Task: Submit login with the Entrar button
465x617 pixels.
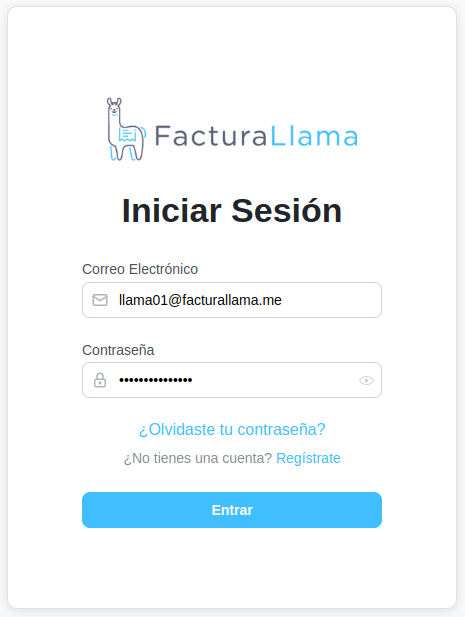Action: point(232,510)
